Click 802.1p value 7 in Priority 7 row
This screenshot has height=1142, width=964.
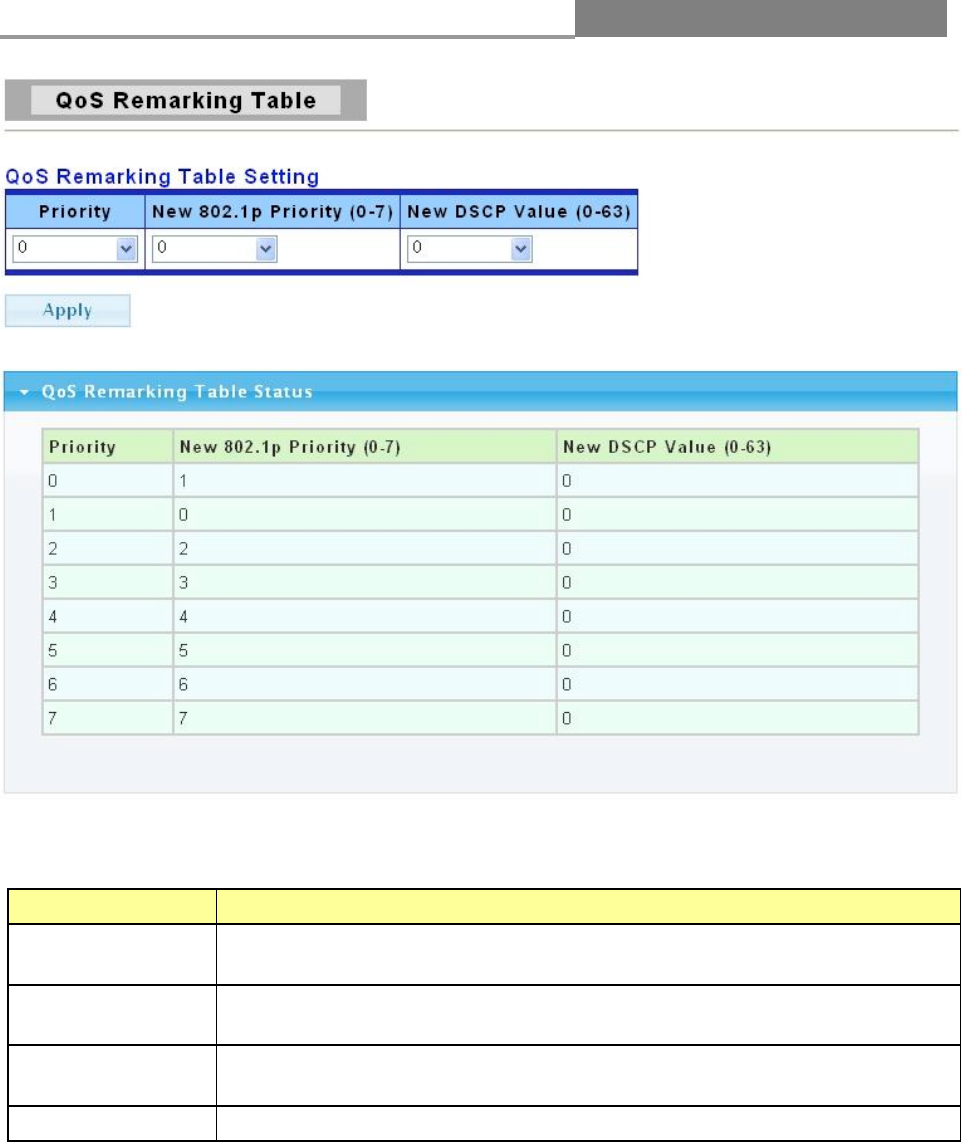pos(365,718)
